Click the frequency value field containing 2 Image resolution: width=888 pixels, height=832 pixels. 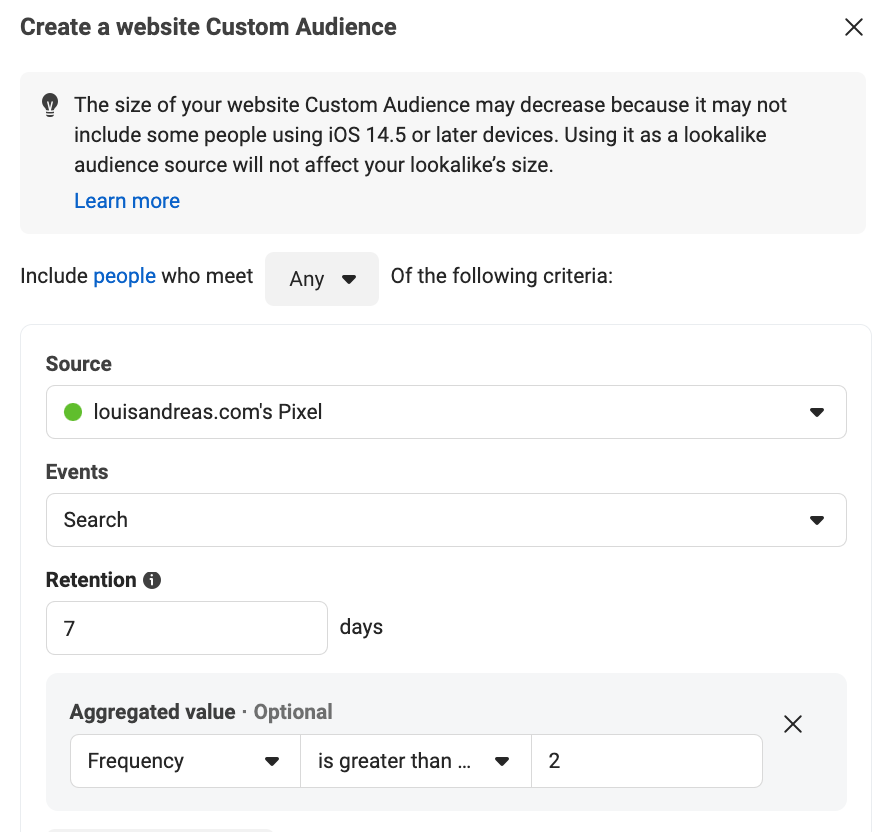click(x=647, y=761)
